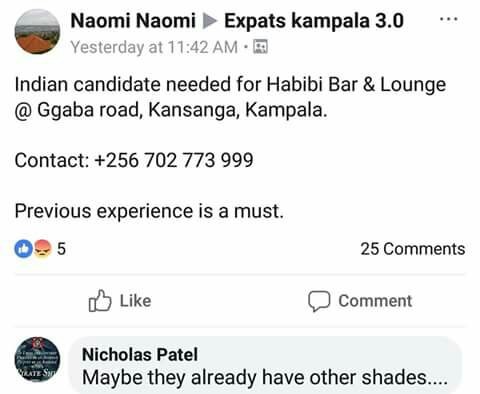Screen dimensions: 480x394
Task: Click the blue thumbs-up reaction icon
Action: pos(23,249)
